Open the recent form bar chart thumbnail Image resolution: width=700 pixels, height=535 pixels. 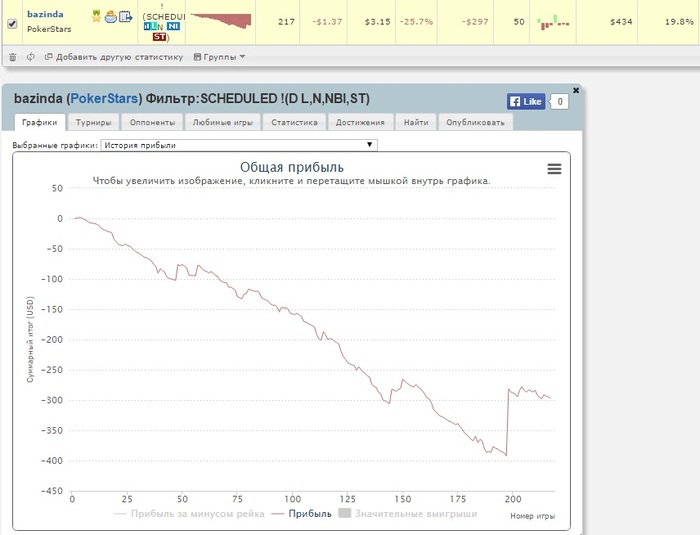coord(553,22)
